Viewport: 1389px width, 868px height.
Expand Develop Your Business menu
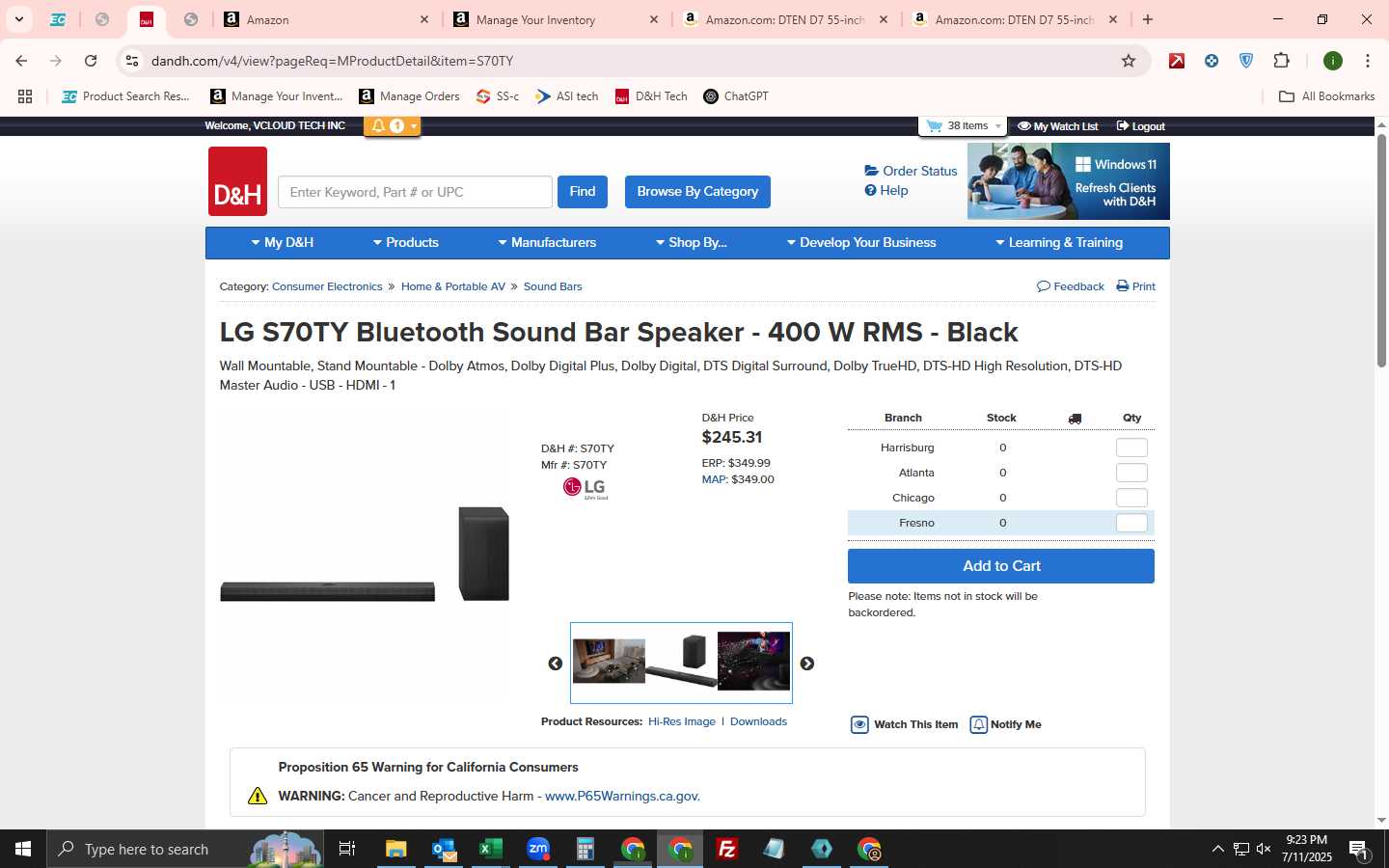[x=861, y=243]
